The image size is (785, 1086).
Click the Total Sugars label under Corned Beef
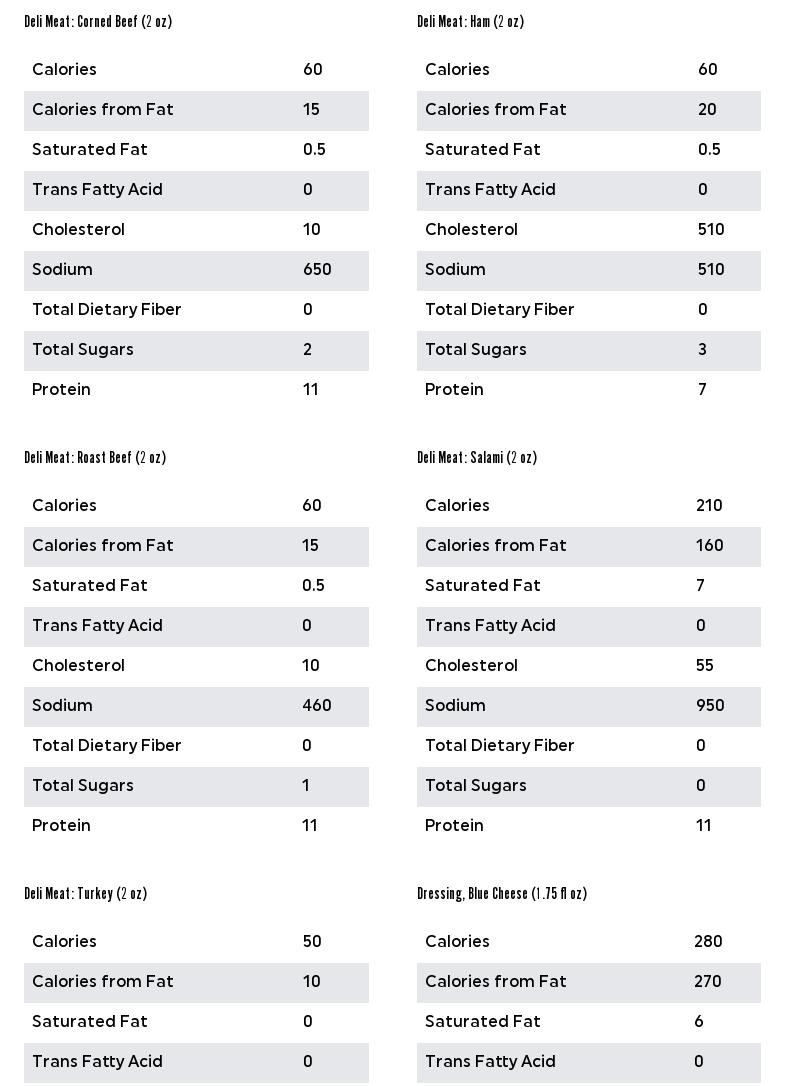tap(83, 350)
